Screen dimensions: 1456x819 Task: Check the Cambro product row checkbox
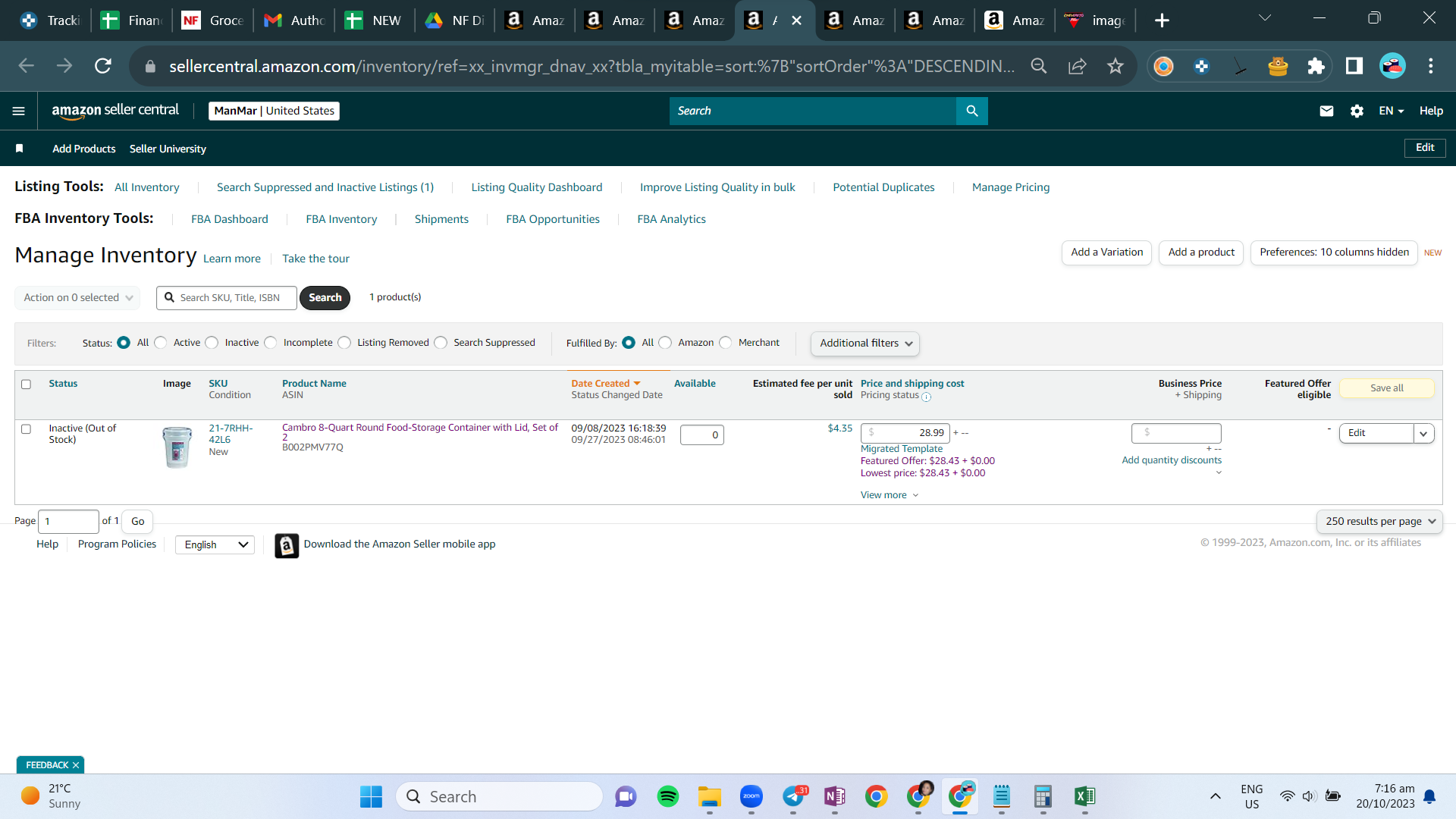point(26,429)
